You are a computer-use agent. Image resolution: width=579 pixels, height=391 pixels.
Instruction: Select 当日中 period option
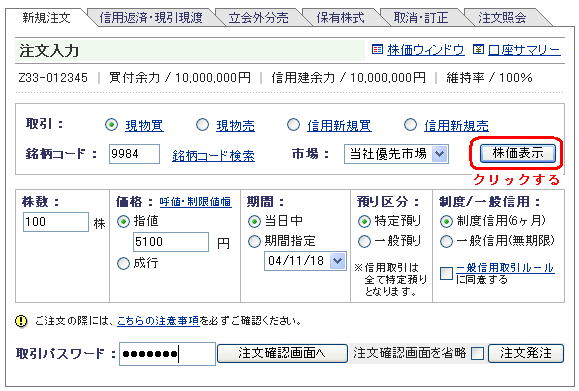pos(254,222)
